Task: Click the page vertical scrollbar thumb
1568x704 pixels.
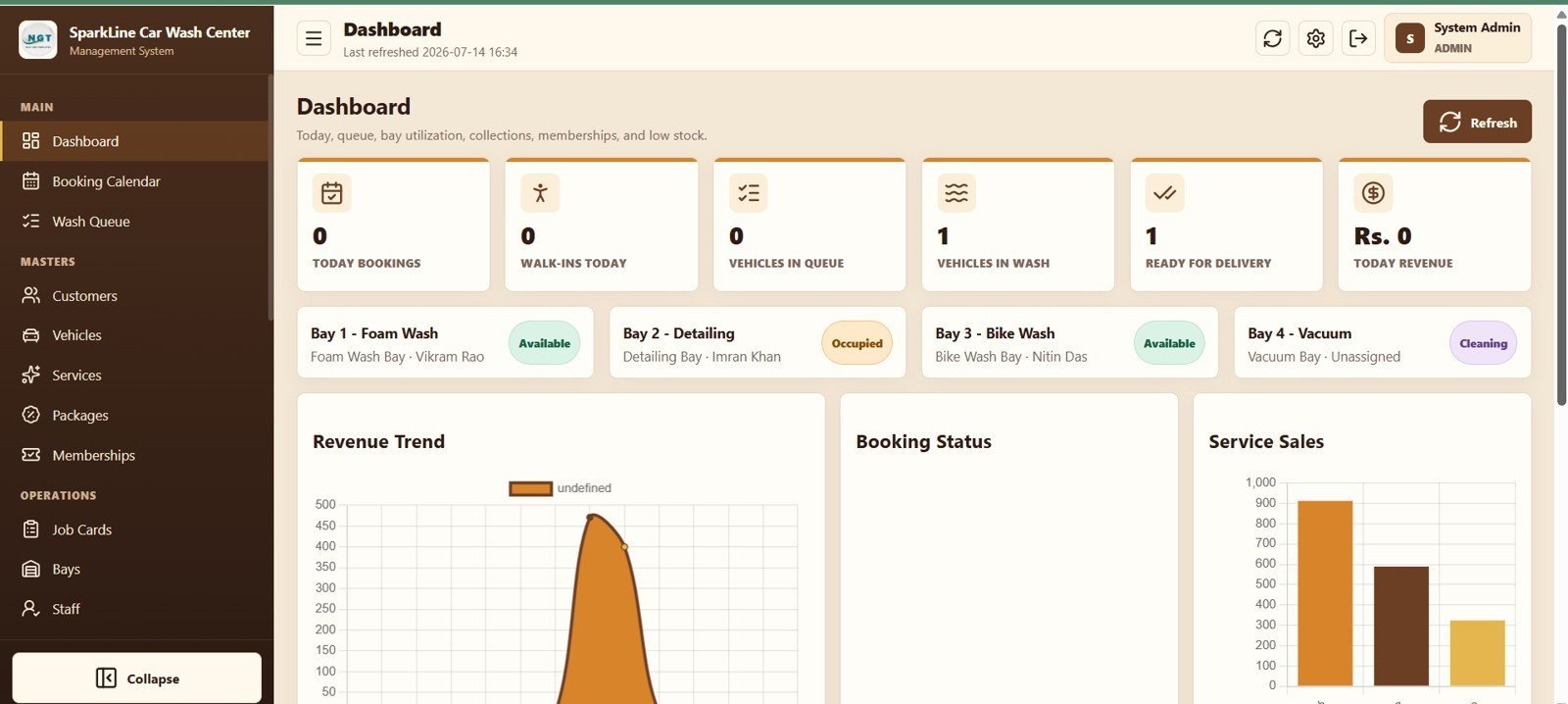Action: pos(1561,213)
